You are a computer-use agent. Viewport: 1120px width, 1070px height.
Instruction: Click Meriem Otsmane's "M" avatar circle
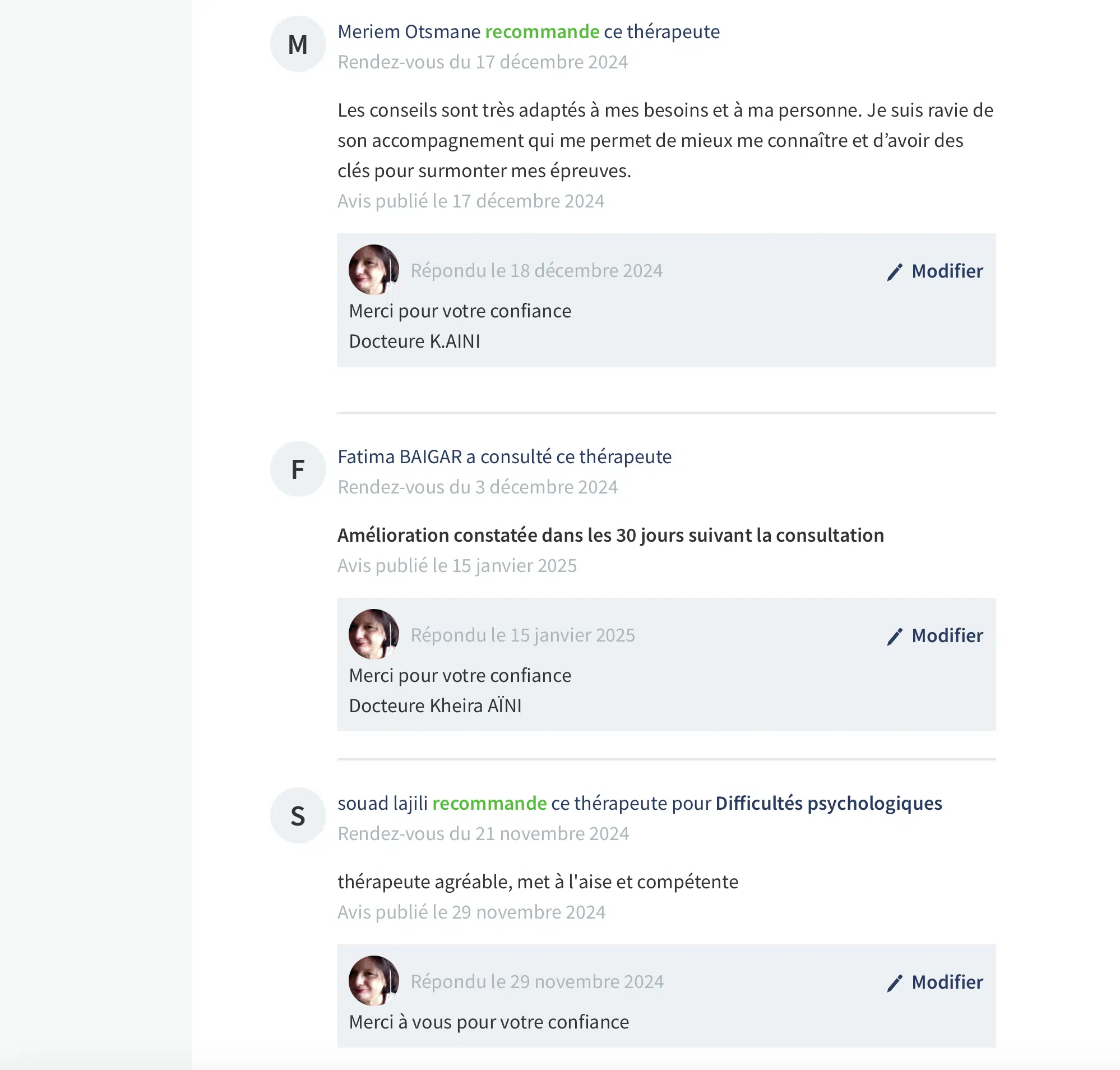298,44
